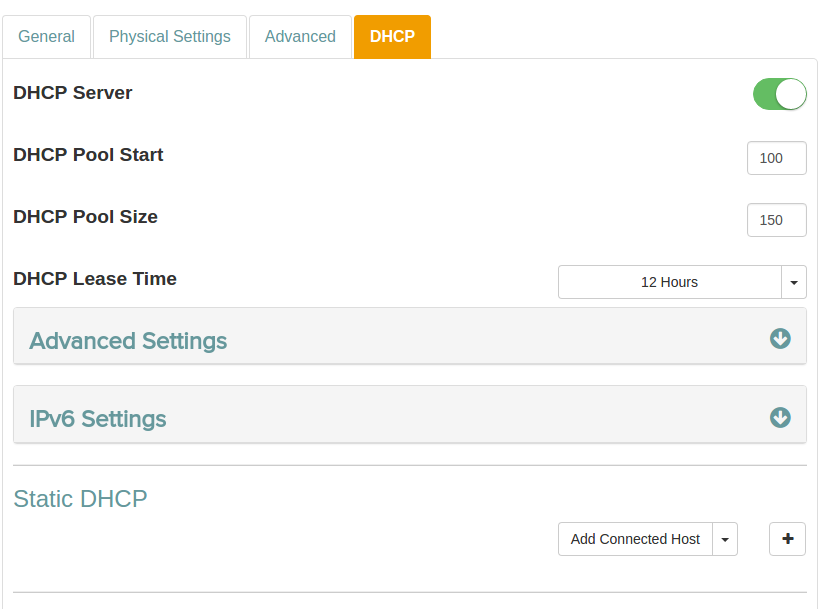822x609 pixels.
Task: Turn off the DHCP Server switch
Action: pos(779,94)
